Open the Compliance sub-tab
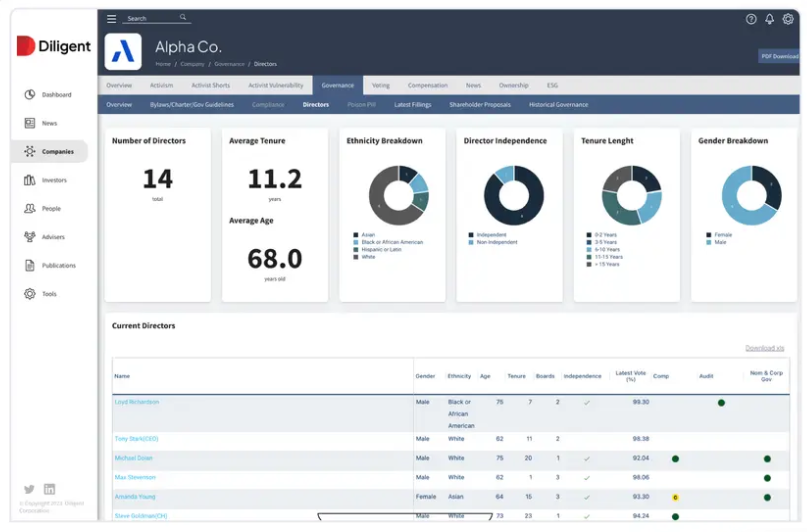This screenshot has width=807, height=532. (x=268, y=104)
